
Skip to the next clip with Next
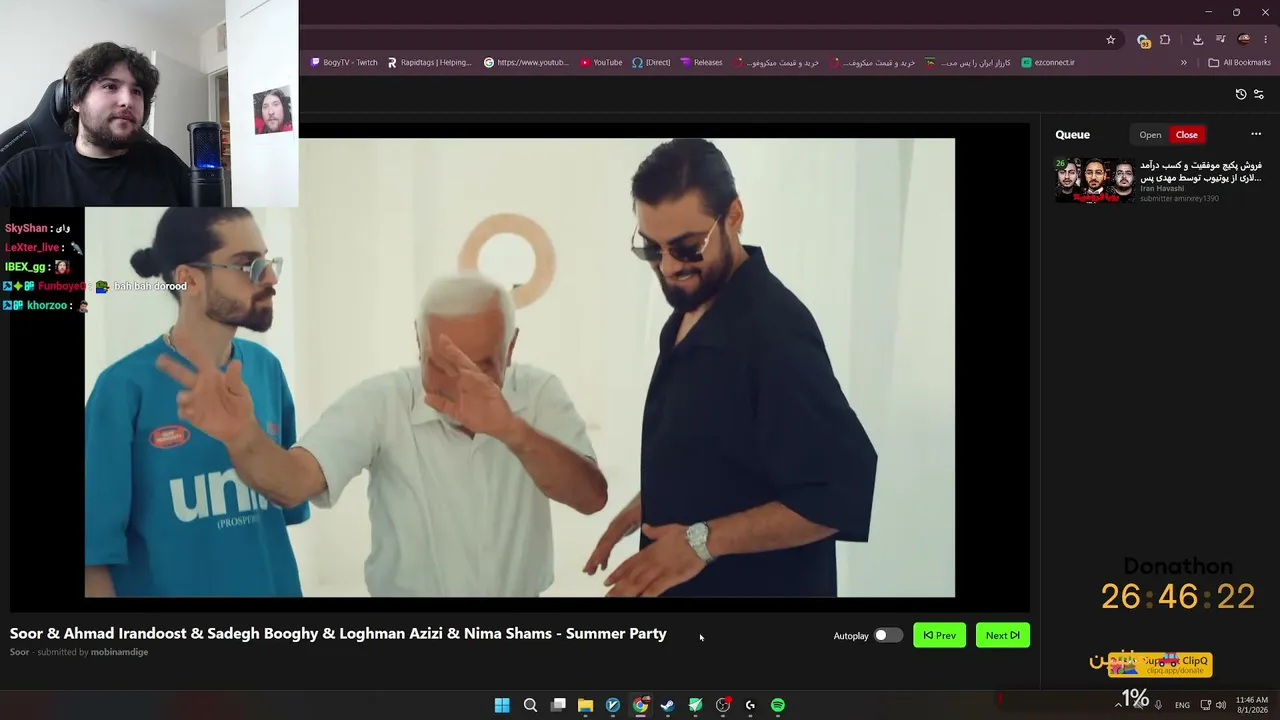(x=1003, y=635)
